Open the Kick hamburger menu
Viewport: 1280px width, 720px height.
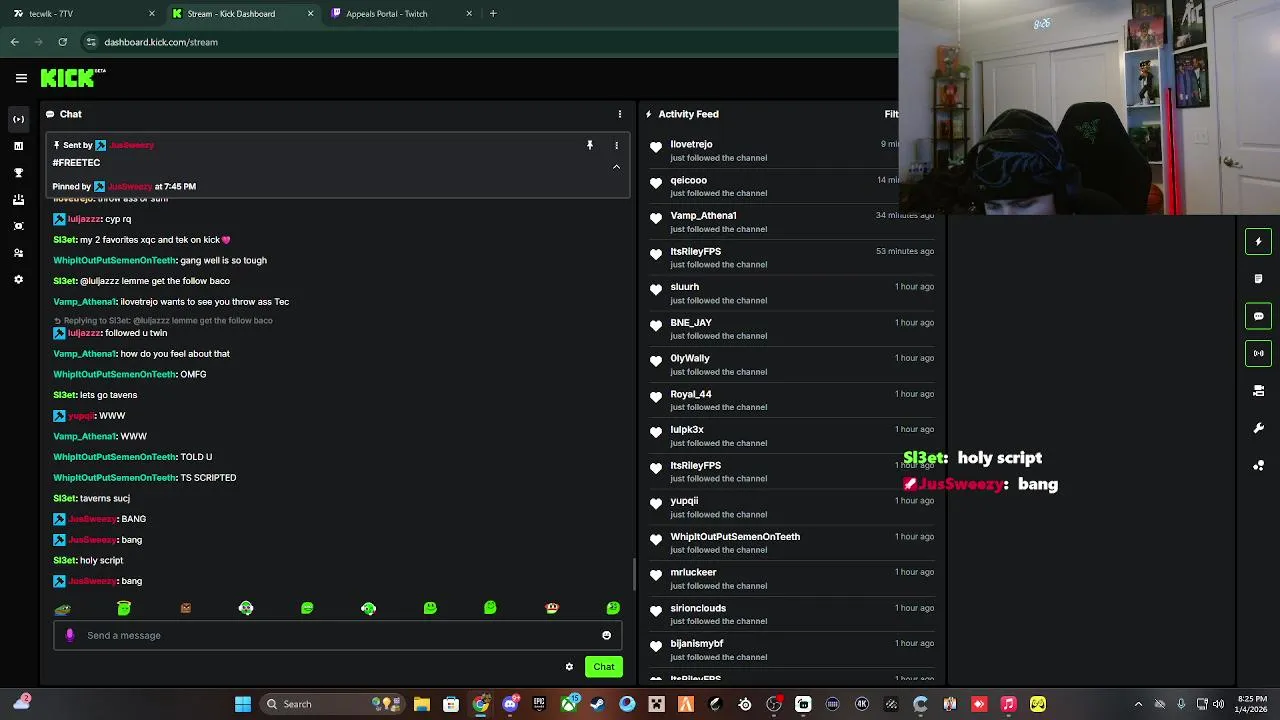[21, 78]
